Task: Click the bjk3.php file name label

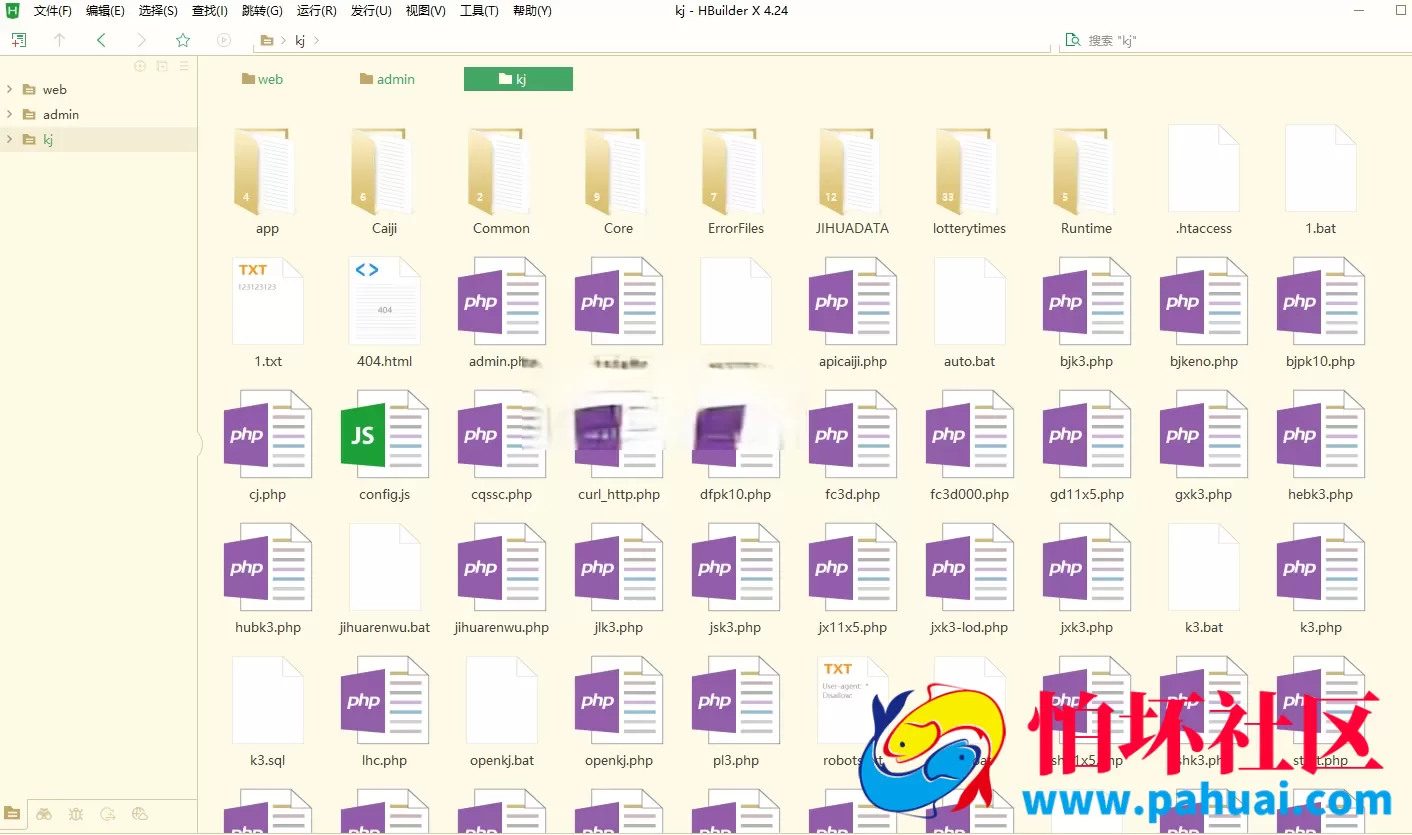Action: (x=1086, y=361)
